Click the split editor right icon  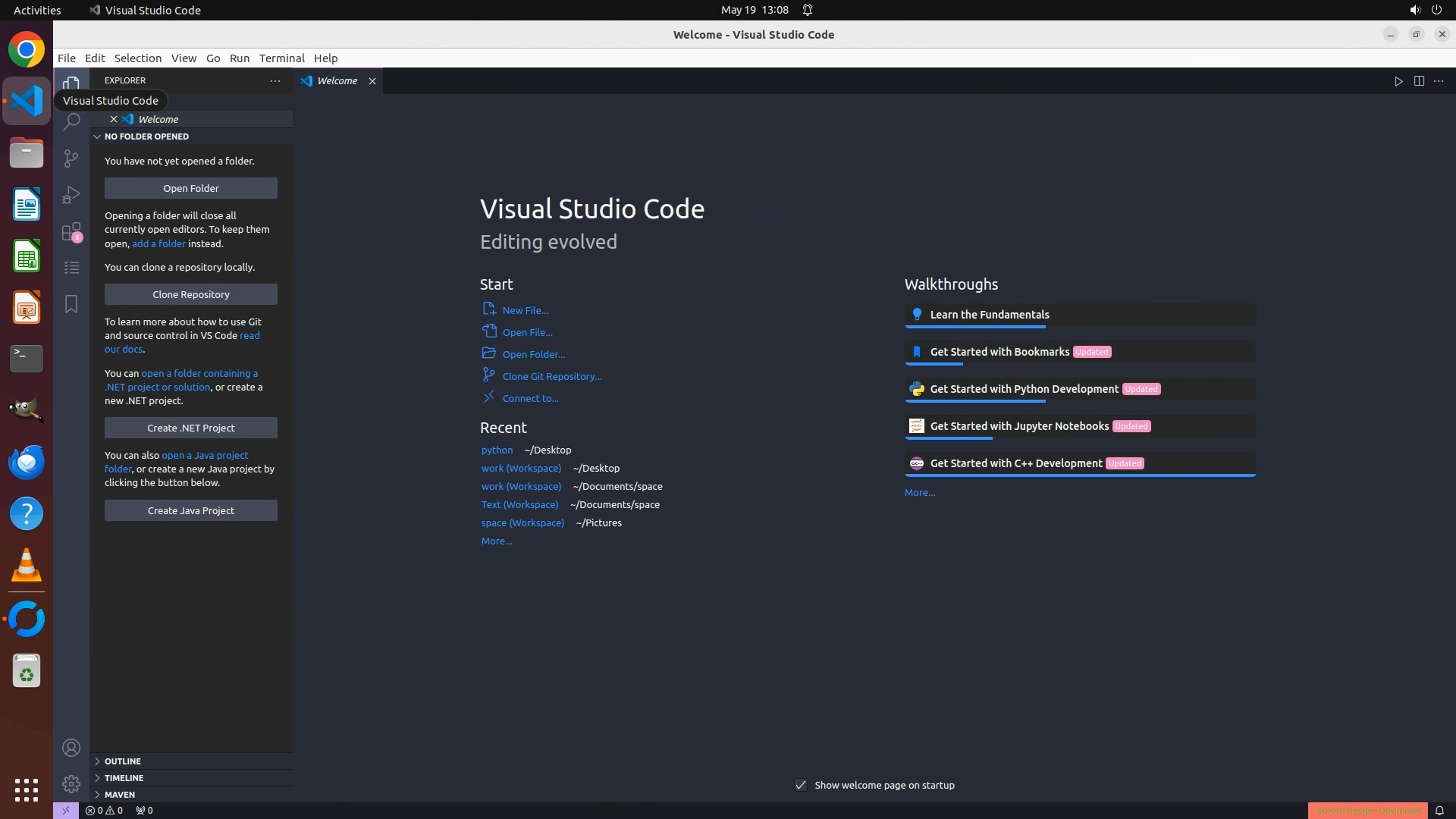[1419, 81]
